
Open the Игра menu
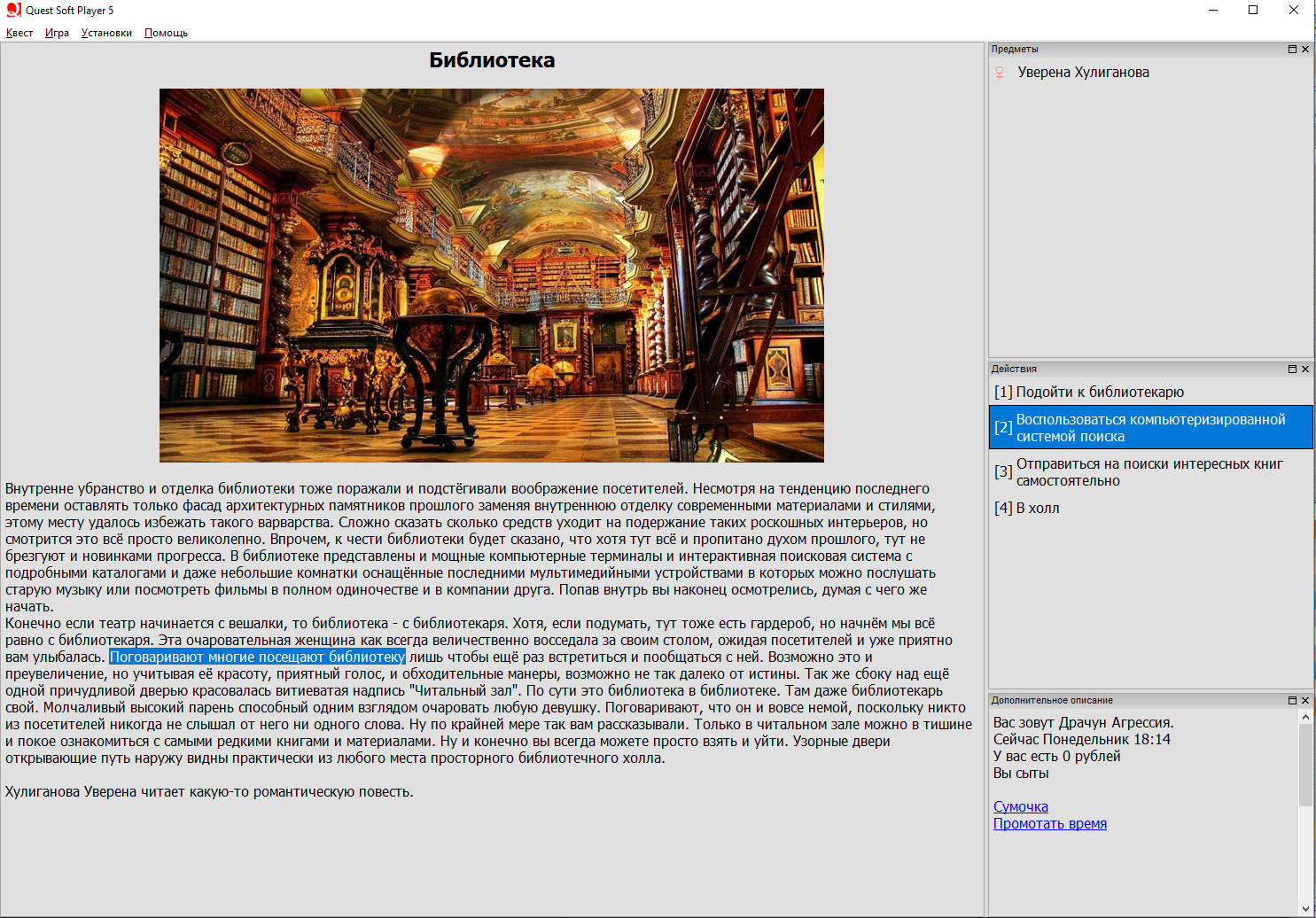[57, 33]
